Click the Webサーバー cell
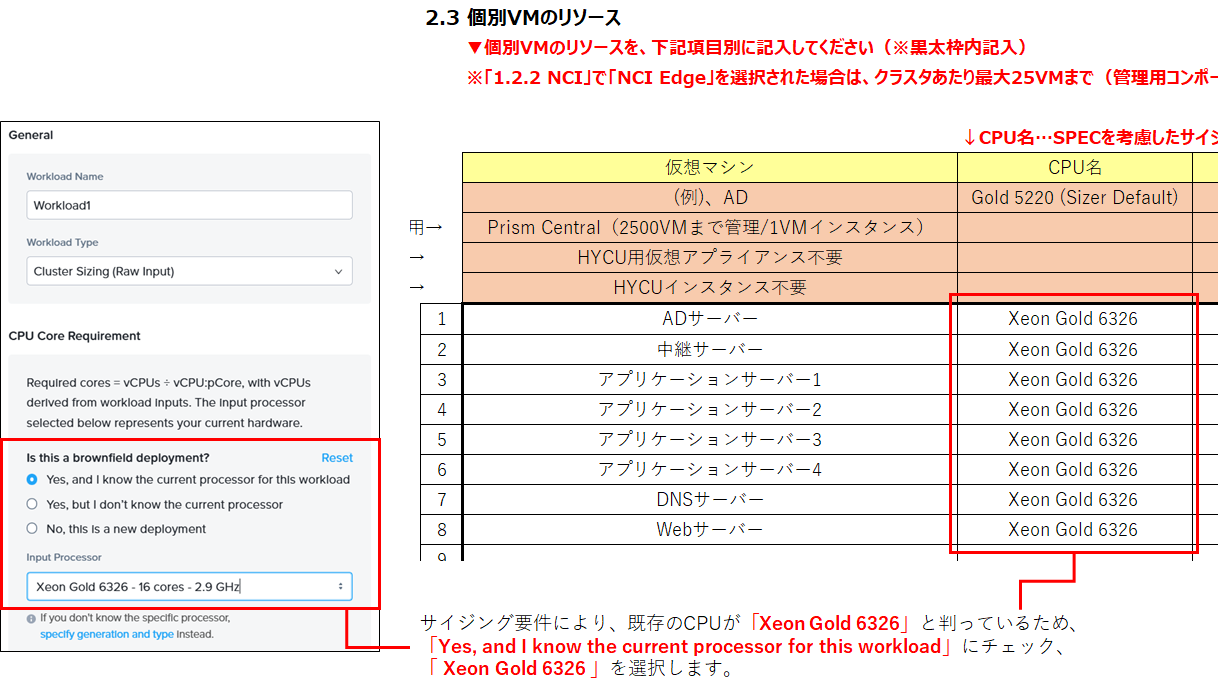The image size is (1218, 693). pyautogui.click(x=709, y=530)
